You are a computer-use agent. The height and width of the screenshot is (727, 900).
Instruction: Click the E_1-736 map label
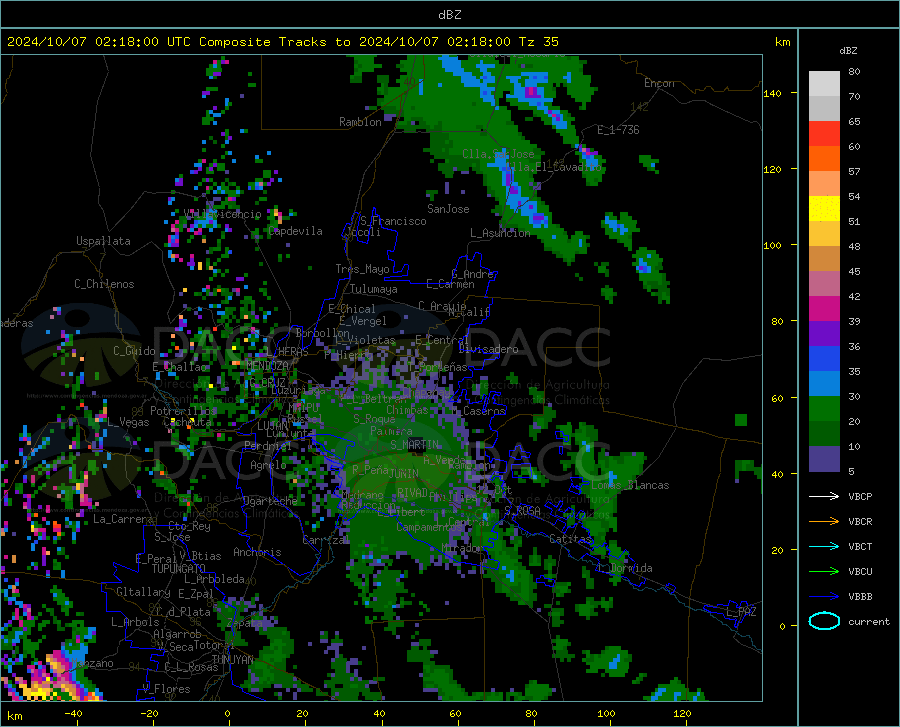coord(618,130)
